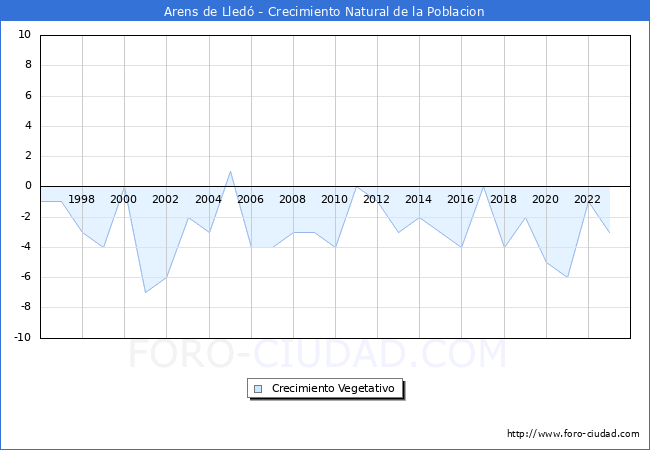This screenshot has width=650, height=450.
Task: Click the chart title 'Arens de Lledó - Crecimiento Natural de la Poblacion'
Action: [324, 11]
